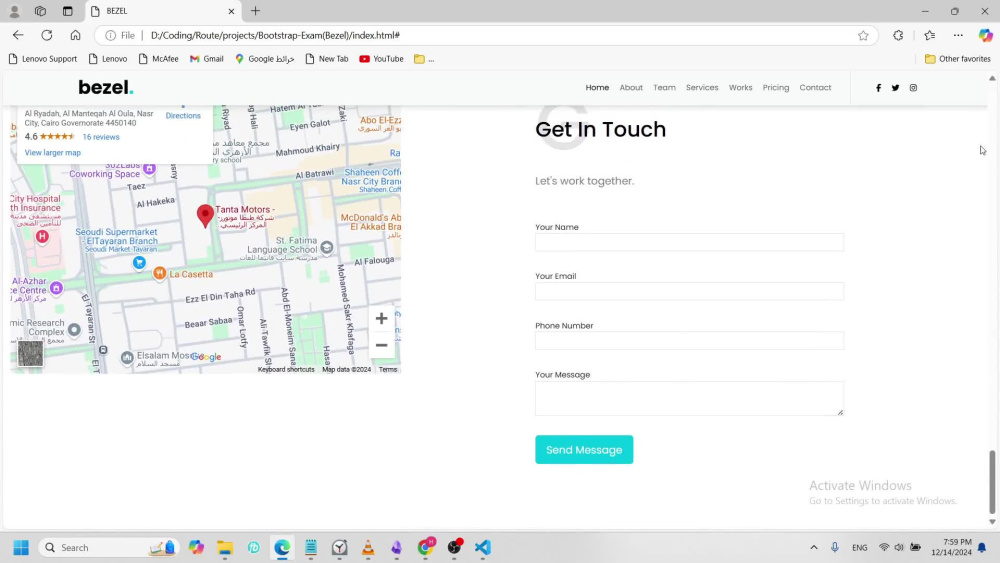Add page to favorites star
The image size is (1000, 563).
pos(863,36)
